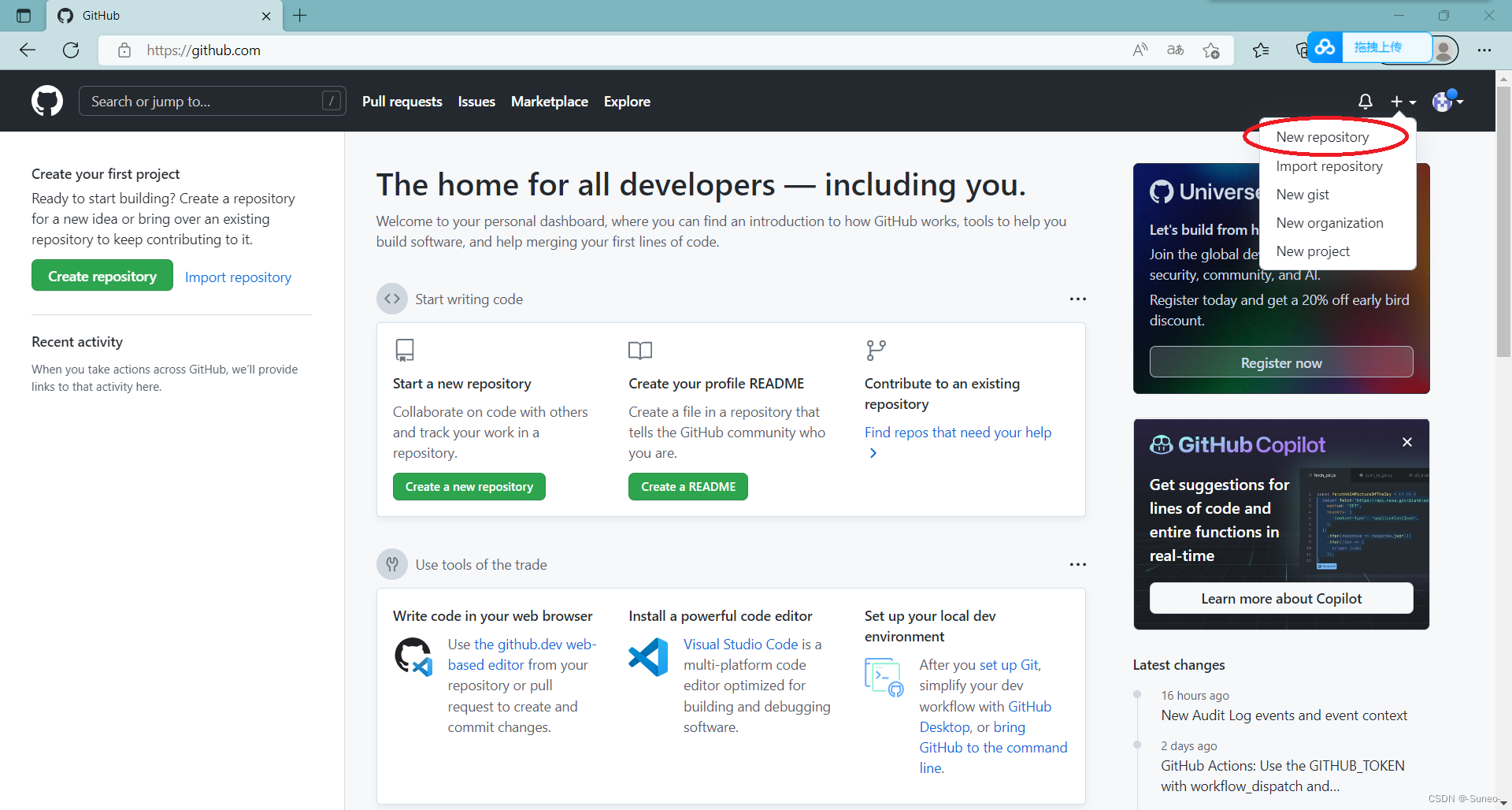Click the GitHub Copilot logo icon
Viewport: 1512px width, 810px height.
[x=1162, y=445]
